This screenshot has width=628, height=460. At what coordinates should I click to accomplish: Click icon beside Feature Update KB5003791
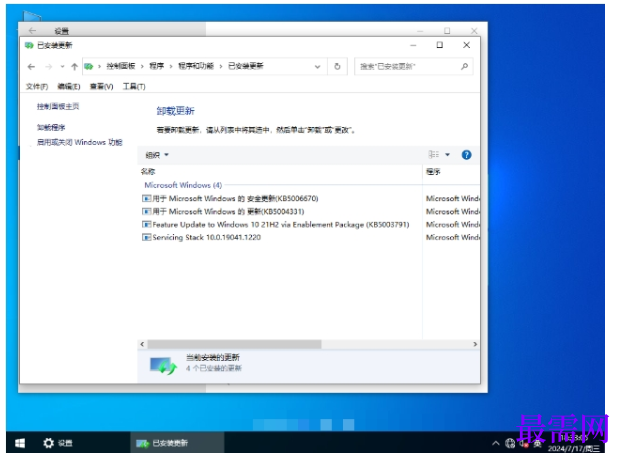point(147,225)
